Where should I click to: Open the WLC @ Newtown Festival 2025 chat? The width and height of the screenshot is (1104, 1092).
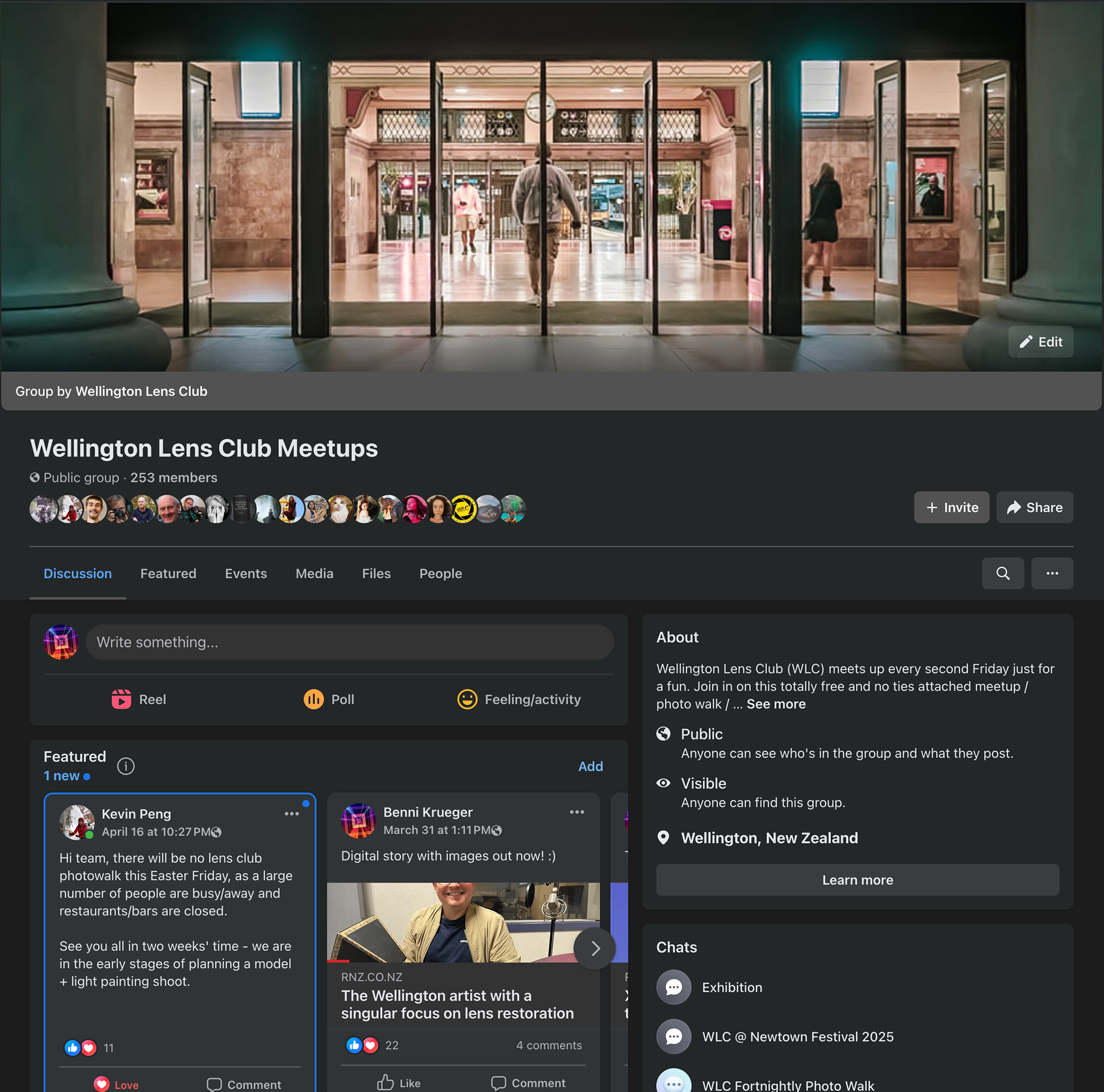point(797,1037)
